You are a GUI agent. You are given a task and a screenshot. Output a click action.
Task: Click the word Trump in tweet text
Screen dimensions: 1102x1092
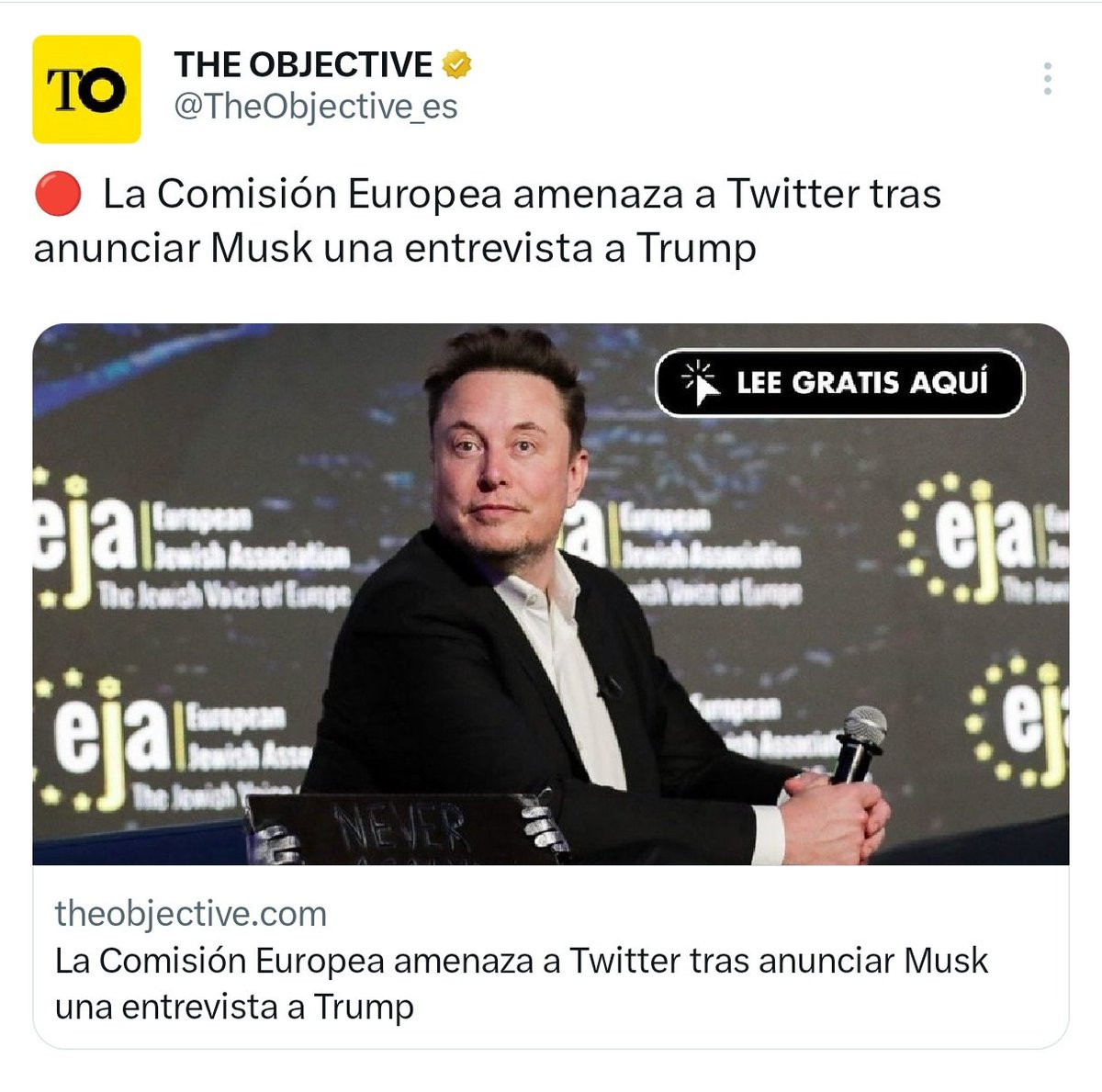click(x=695, y=248)
